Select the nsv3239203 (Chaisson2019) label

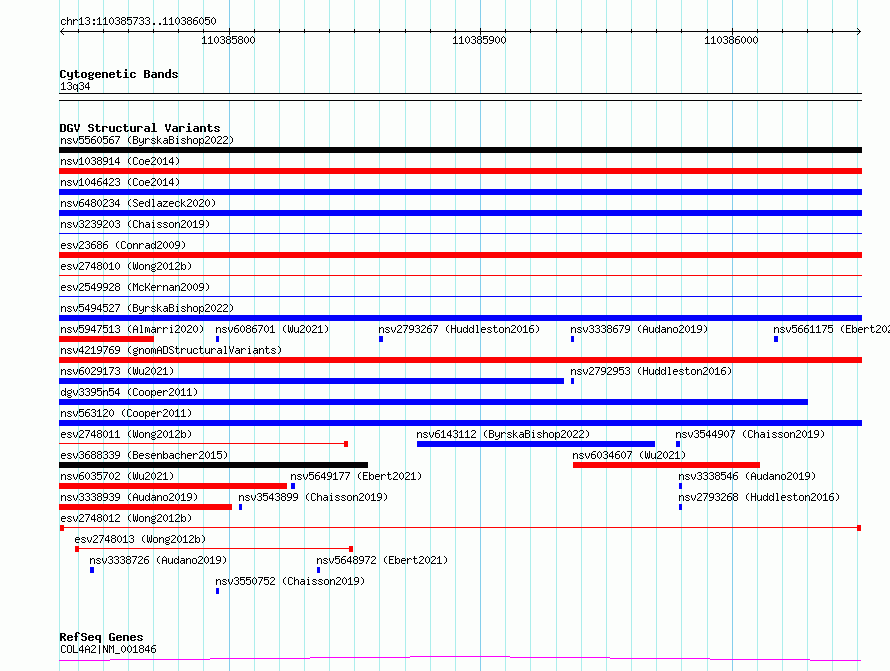coord(135,224)
